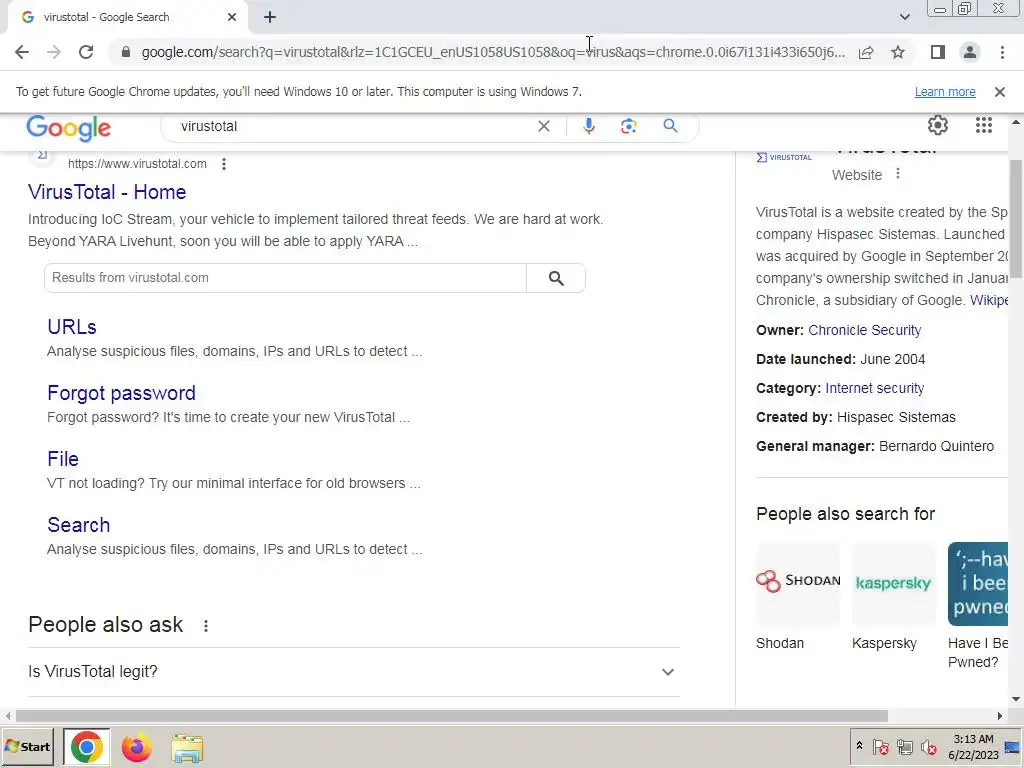Image resolution: width=1024 pixels, height=768 pixels.
Task: Open the Chrome side panel icon
Action: [938, 52]
